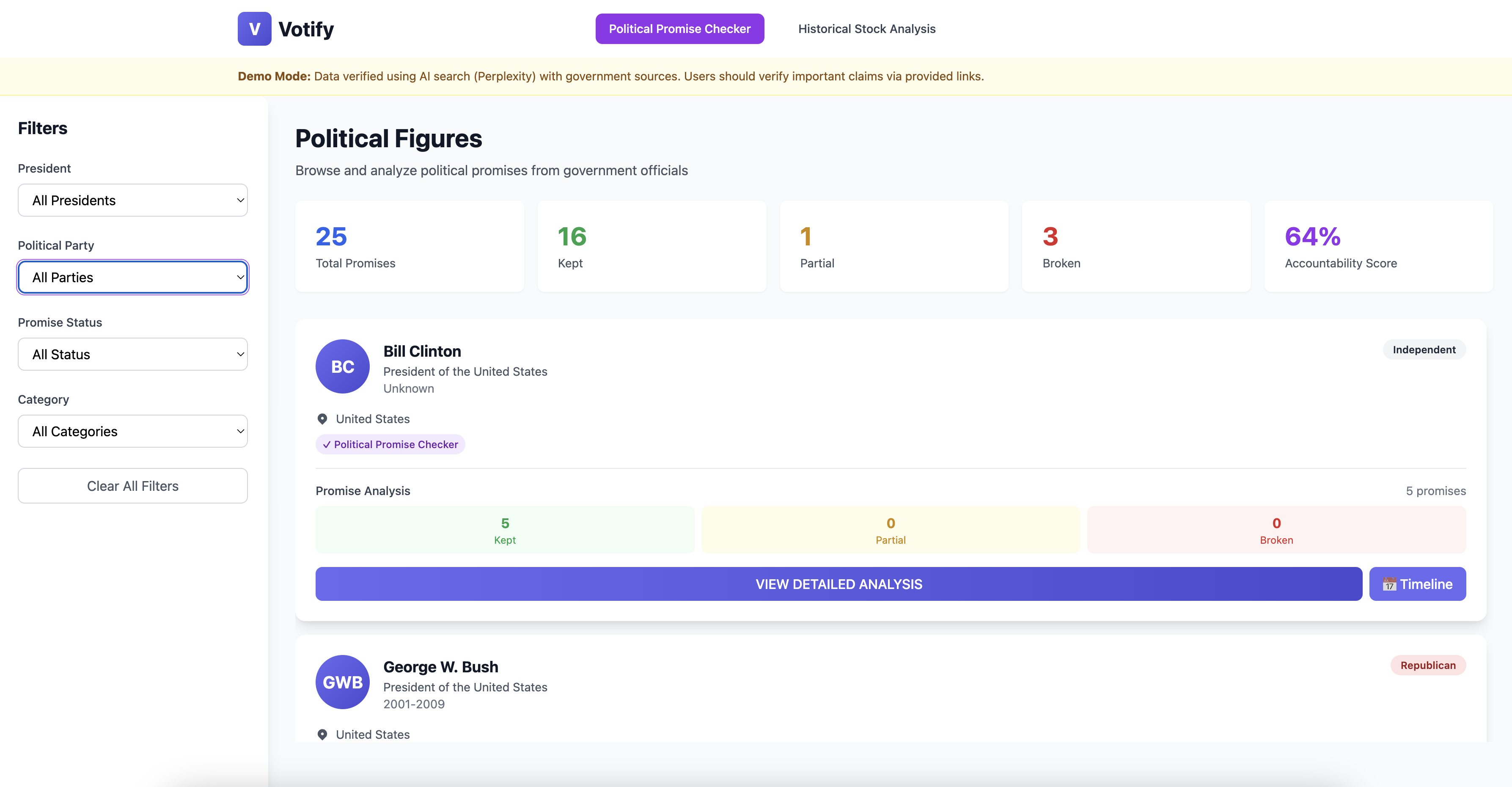
Task: Select the Political Promise Checker tab
Action: click(679, 29)
